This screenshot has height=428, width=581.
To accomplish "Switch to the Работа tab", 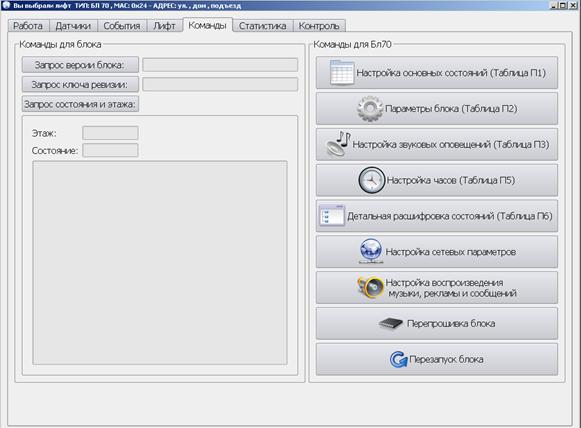I will pos(27,26).
